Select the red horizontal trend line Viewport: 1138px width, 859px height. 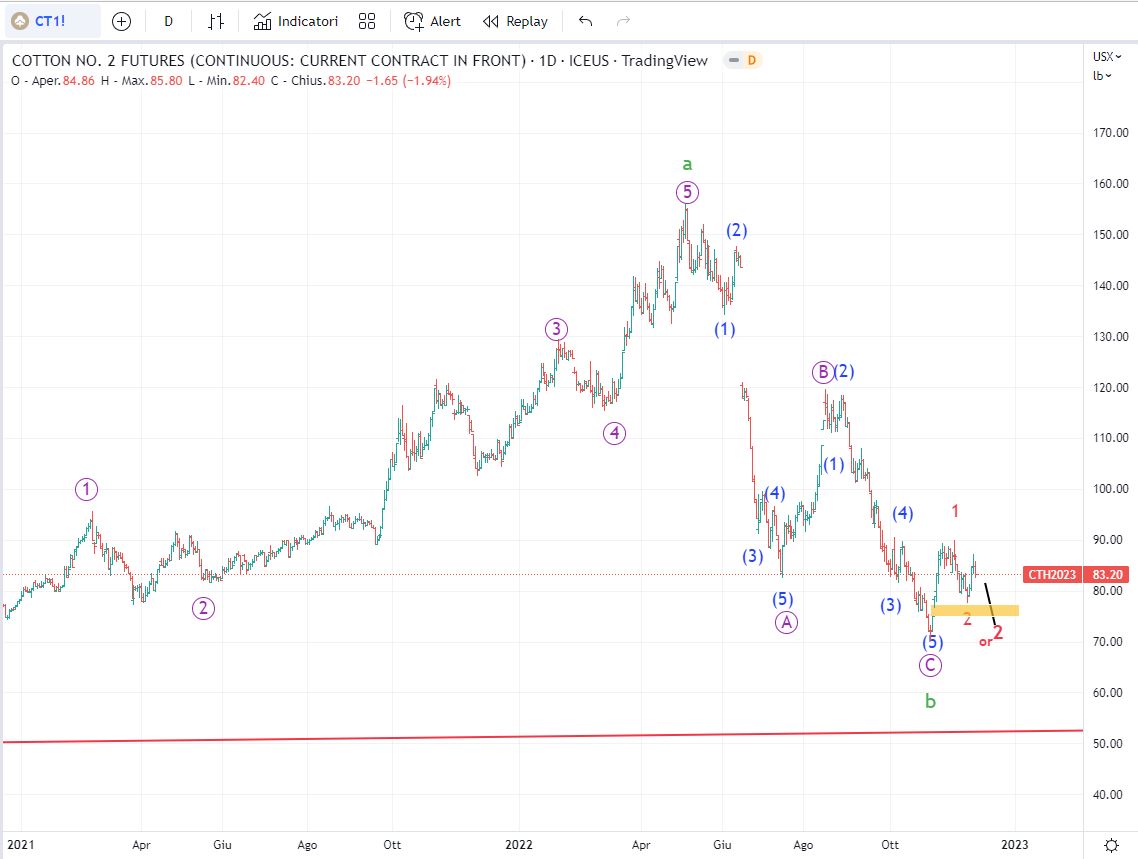click(x=543, y=736)
